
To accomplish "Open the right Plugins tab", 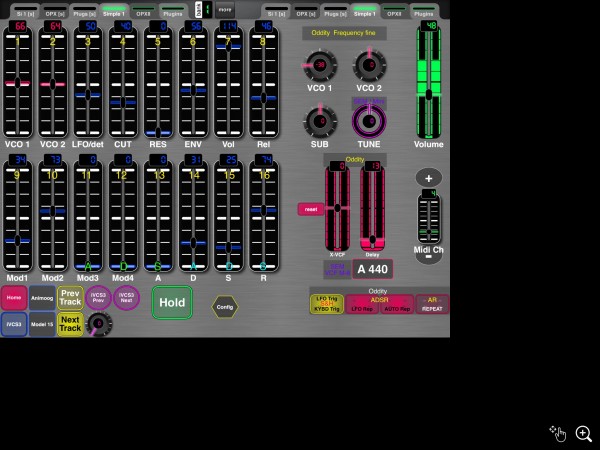I will point(424,11).
